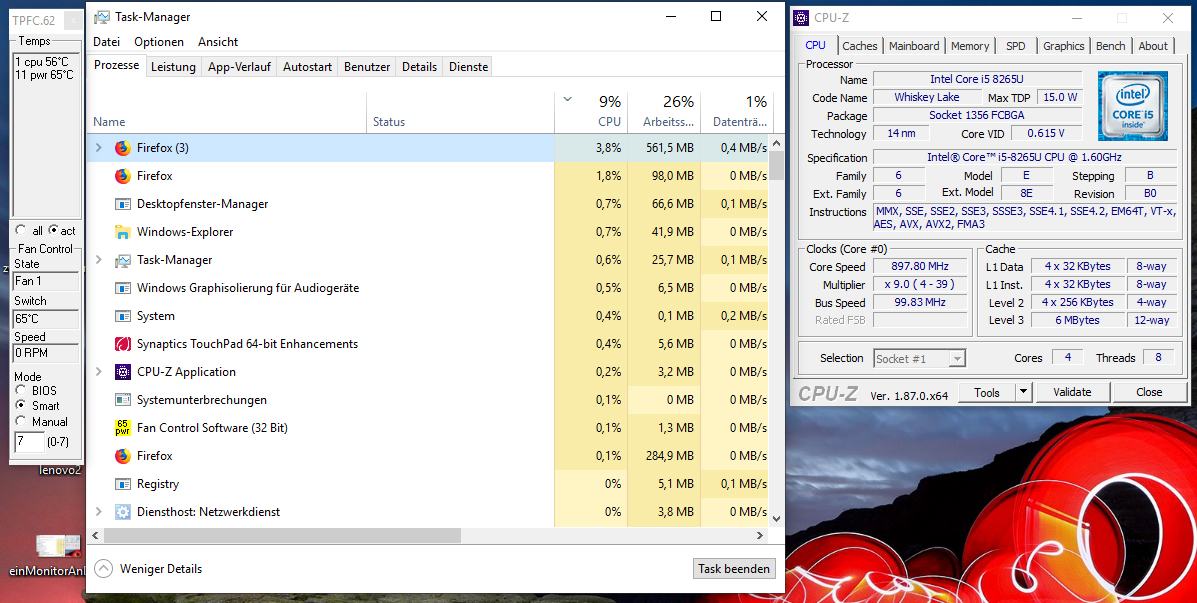1197x603 pixels.
Task: Click the Task-Manager process row icon
Action: click(123, 260)
